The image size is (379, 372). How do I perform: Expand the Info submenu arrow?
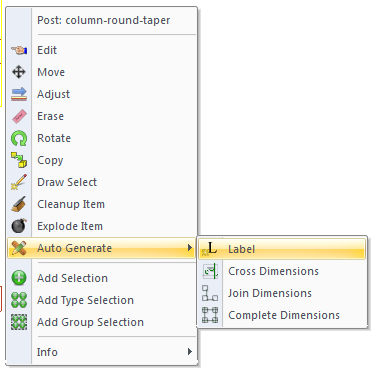click(x=189, y=352)
